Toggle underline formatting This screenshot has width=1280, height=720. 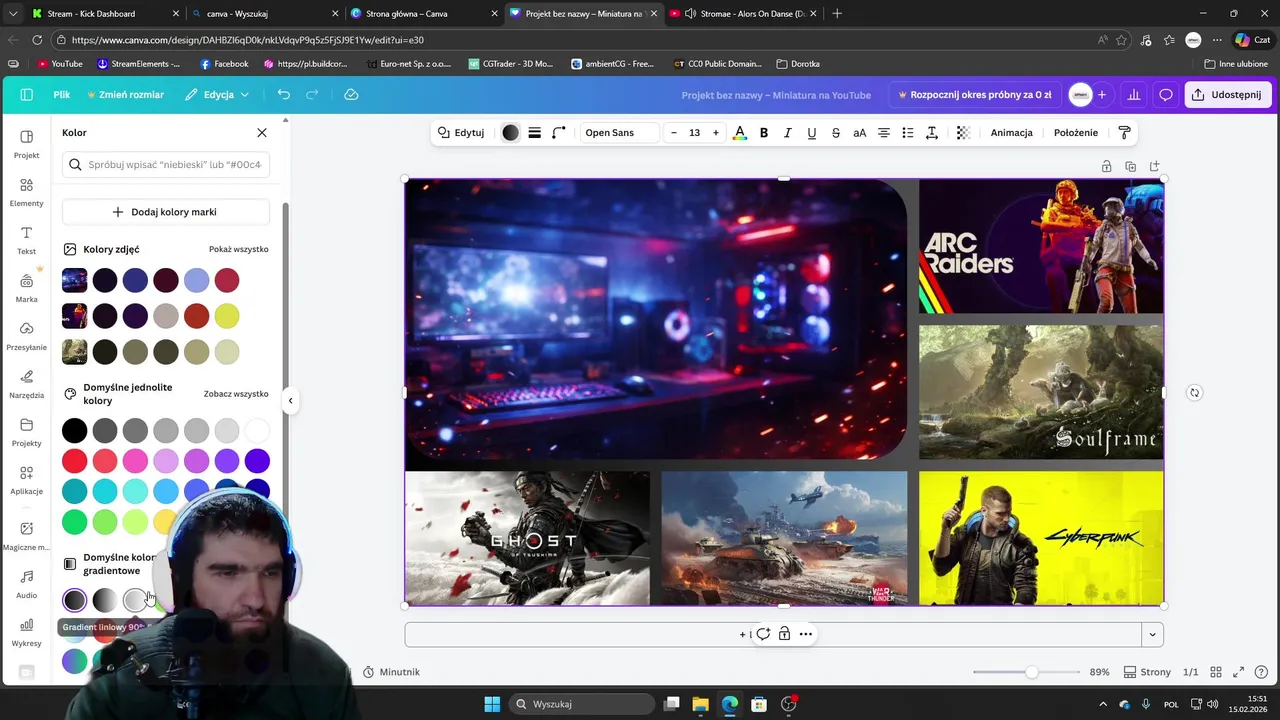click(812, 133)
